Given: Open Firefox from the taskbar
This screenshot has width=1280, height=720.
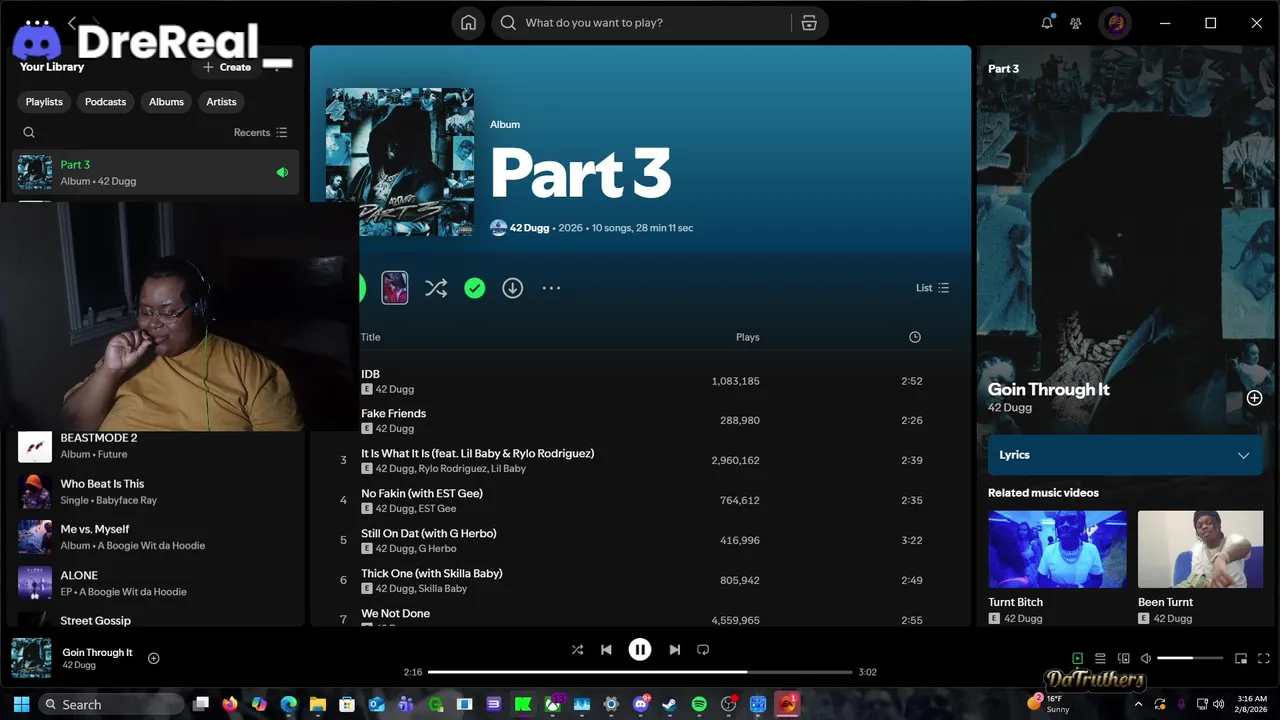Looking at the screenshot, I should pyautogui.click(x=230, y=704).
